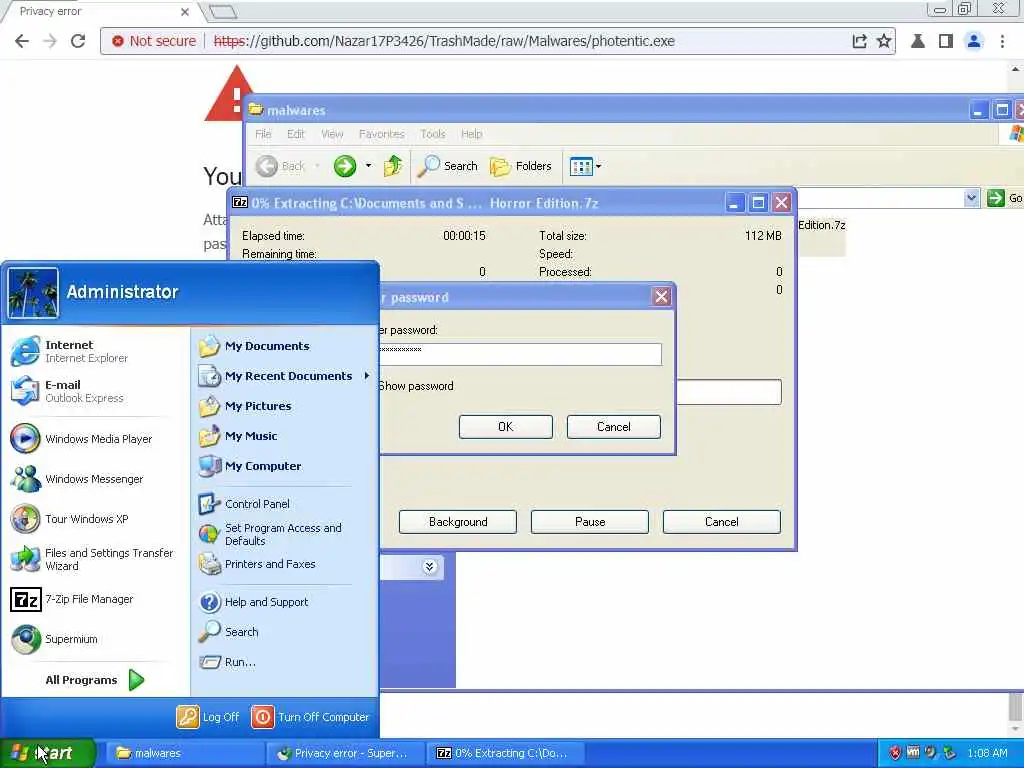Open Control Panel
The image size is (1024, 768).
click(x=244, y=504)
